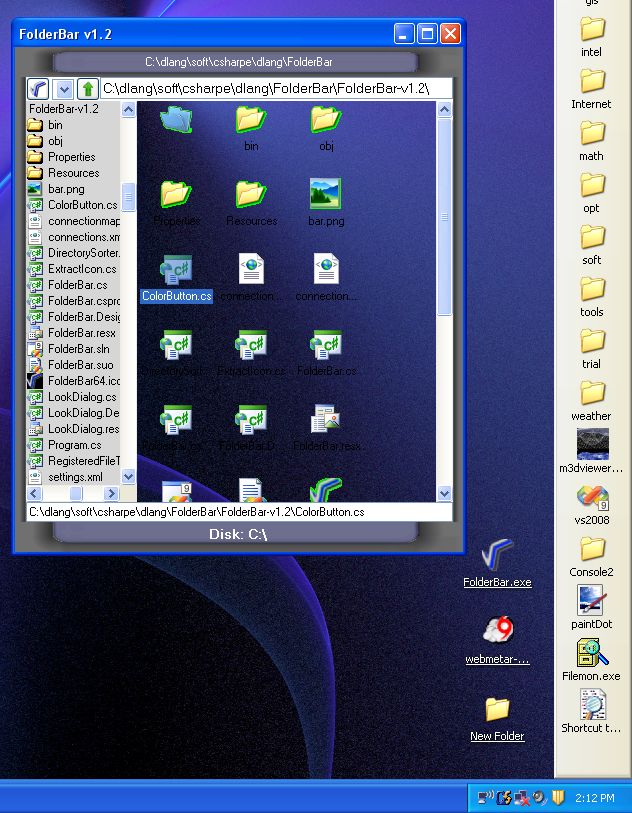This screenshot has height=813, width=632.
Task: Select the ColorButton.cs icon in icon view
Action: [176, 269]
